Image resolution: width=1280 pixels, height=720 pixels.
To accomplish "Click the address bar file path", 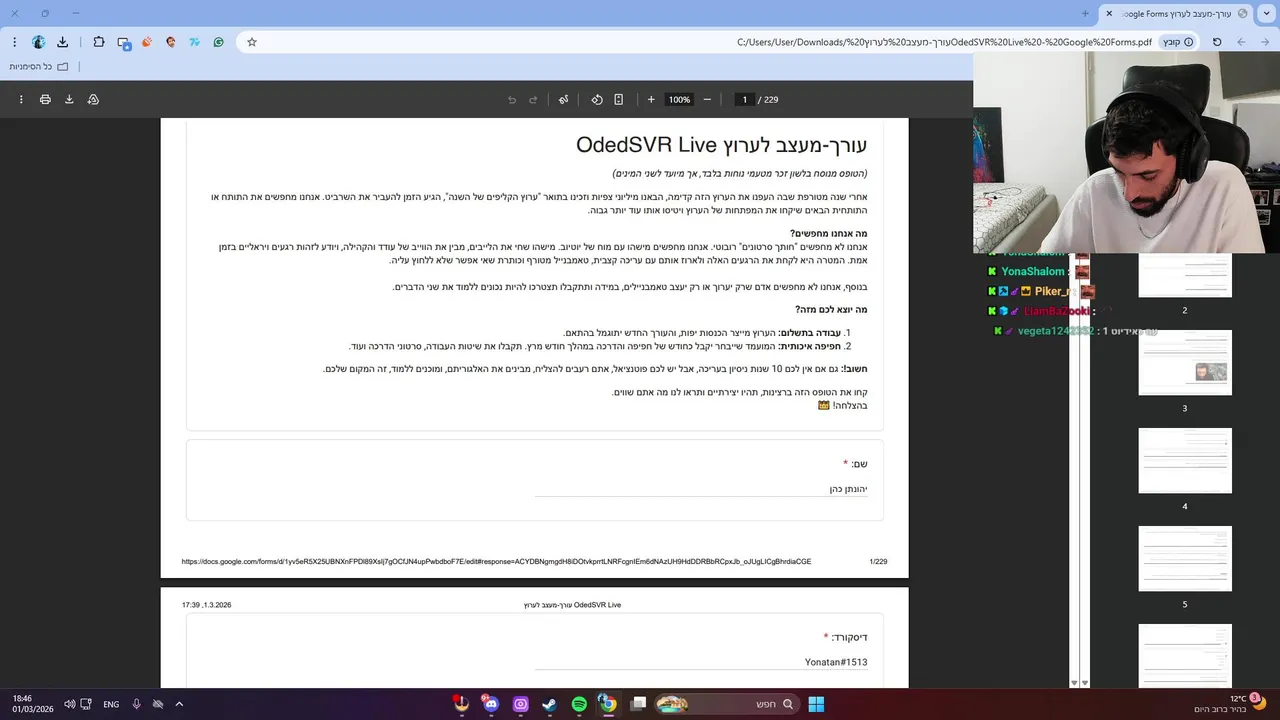I will click(944, 42).
